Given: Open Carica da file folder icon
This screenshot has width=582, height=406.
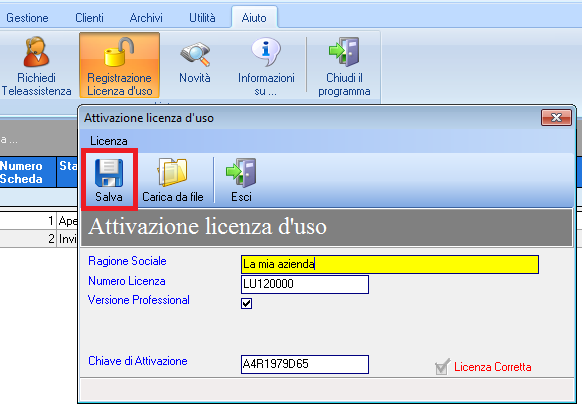Looking at the screenshot, I should 173,171.
